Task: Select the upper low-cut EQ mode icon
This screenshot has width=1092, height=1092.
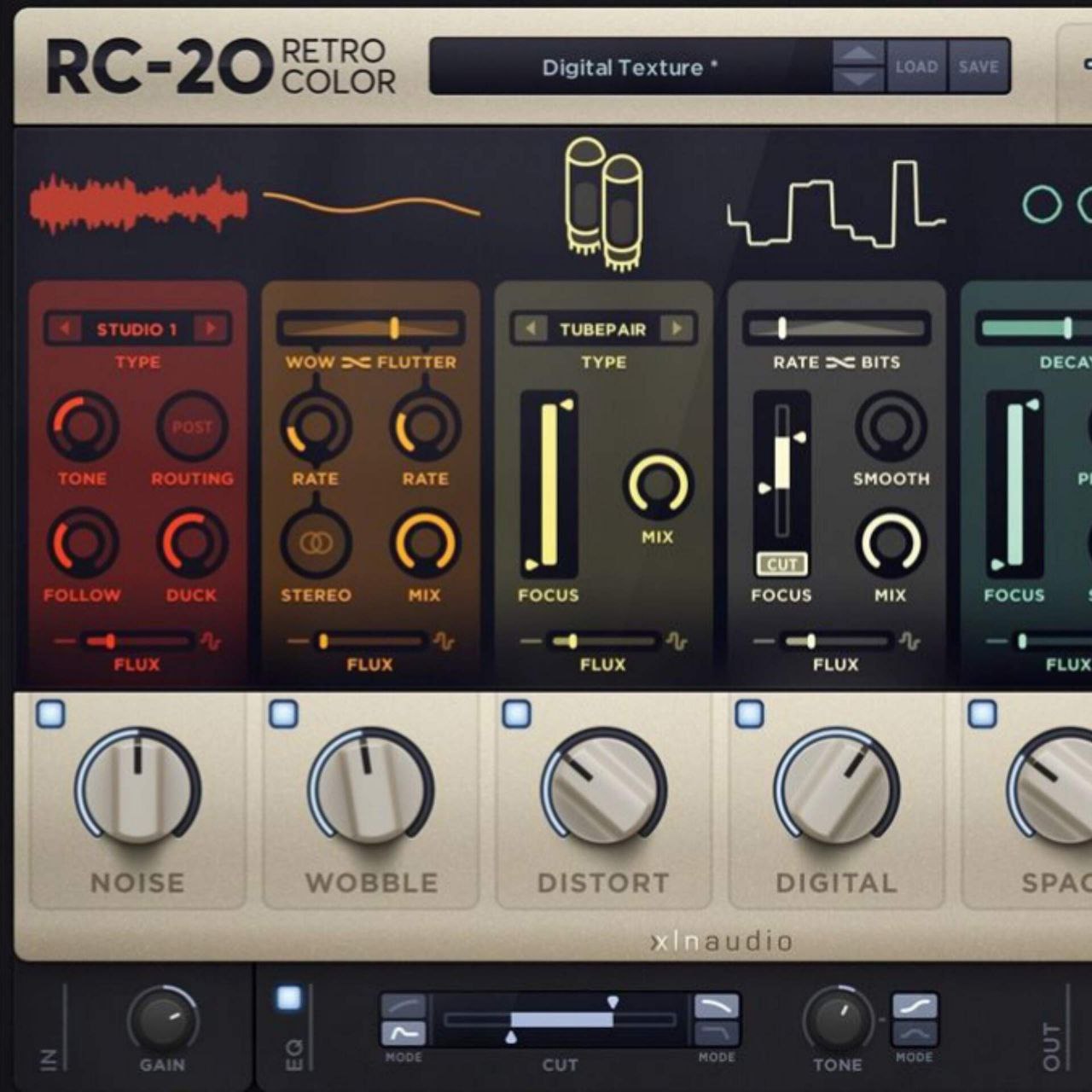Action: [x=403, y=1006]
